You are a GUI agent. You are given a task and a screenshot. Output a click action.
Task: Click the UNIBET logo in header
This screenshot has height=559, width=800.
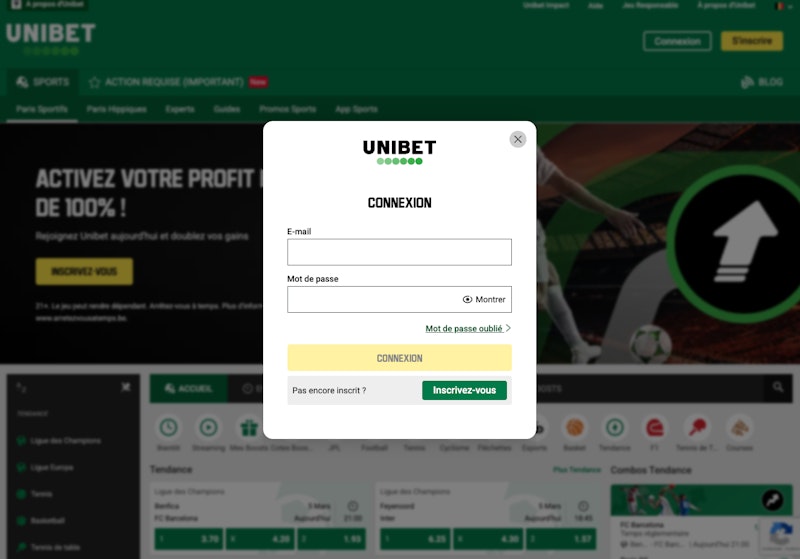tap(51, 38)
